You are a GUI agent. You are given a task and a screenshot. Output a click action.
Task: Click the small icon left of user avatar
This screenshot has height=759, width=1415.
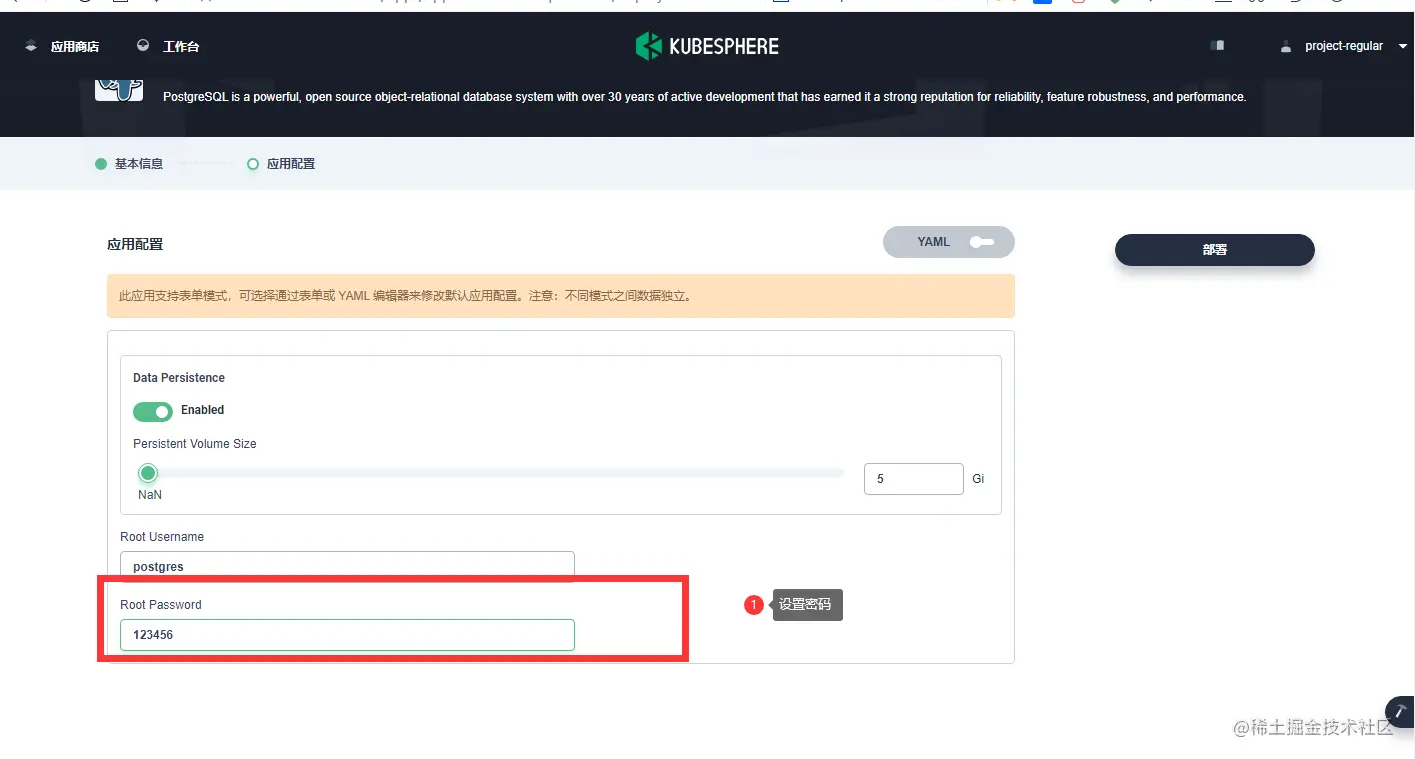[1217, 46]
